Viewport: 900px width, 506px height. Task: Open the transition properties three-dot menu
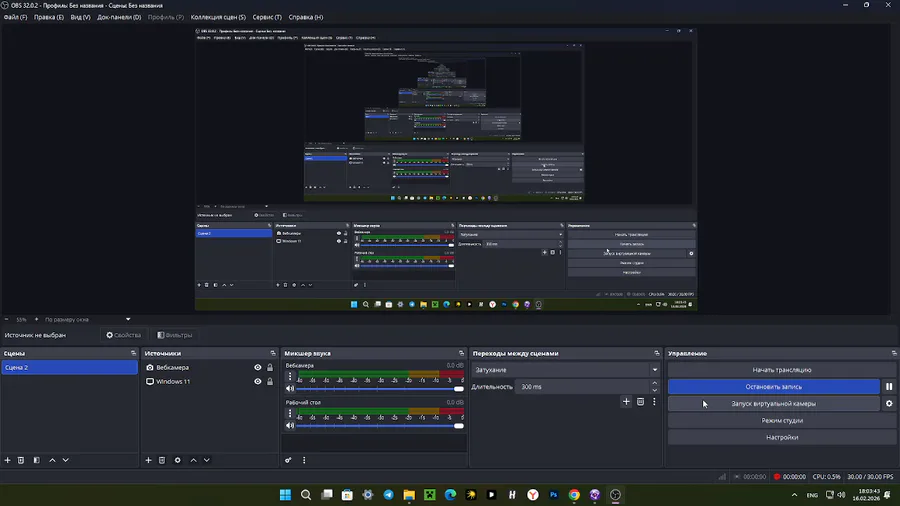654,402
